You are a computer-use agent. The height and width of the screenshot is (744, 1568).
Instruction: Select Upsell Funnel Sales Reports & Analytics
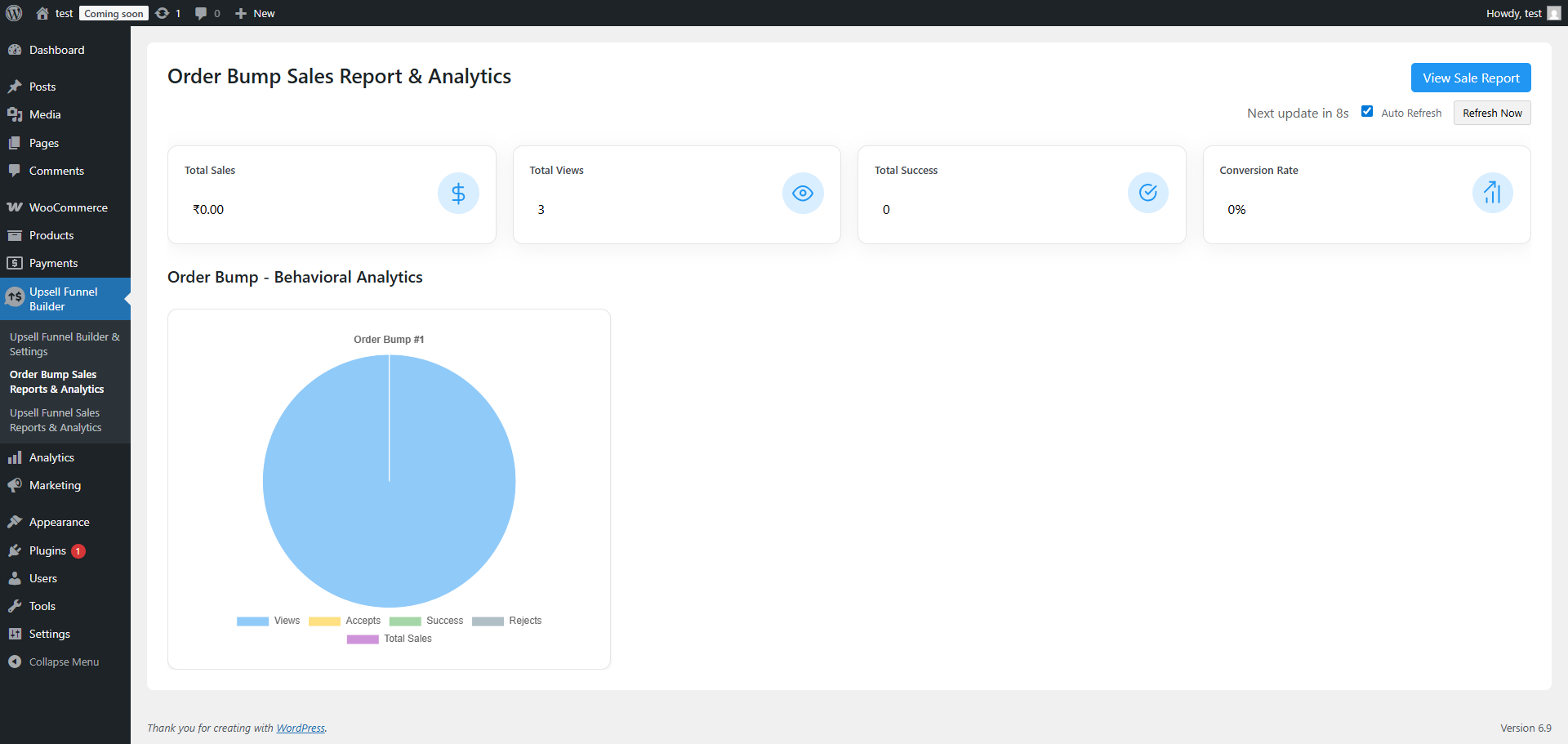click(x=54, y=420)
